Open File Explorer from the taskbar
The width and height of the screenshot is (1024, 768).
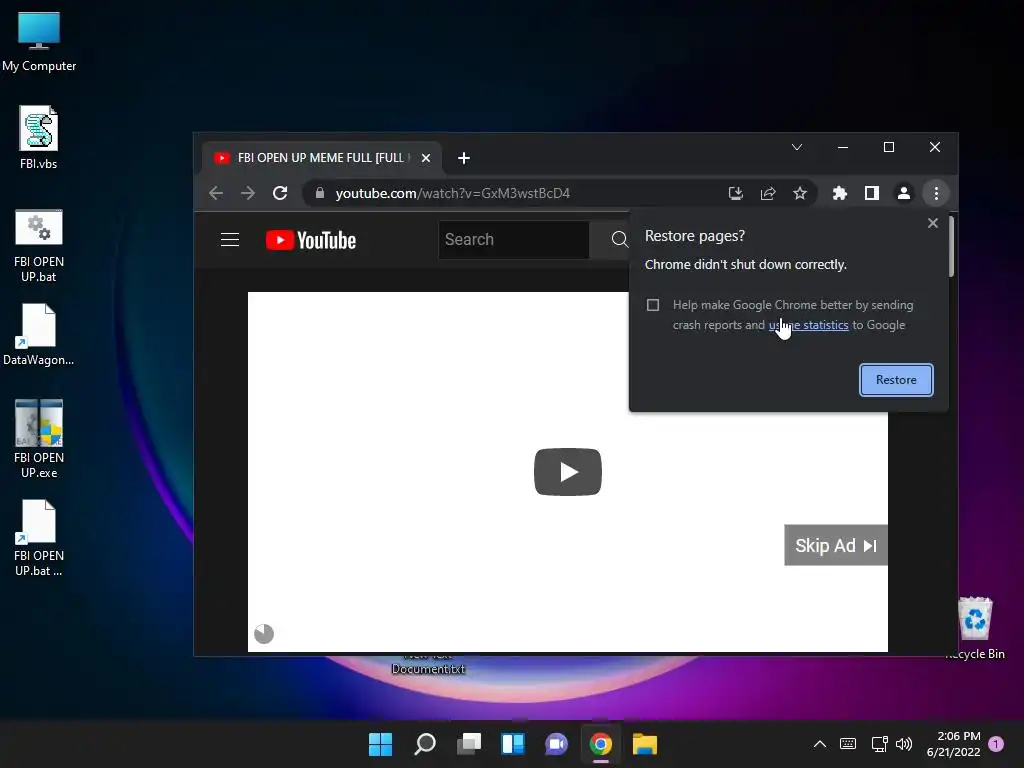pyautogui.click(x=645, y=744)
